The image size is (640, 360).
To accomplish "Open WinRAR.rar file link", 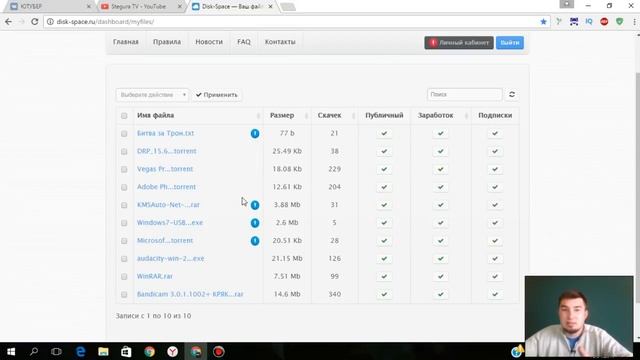I will 155,276.
